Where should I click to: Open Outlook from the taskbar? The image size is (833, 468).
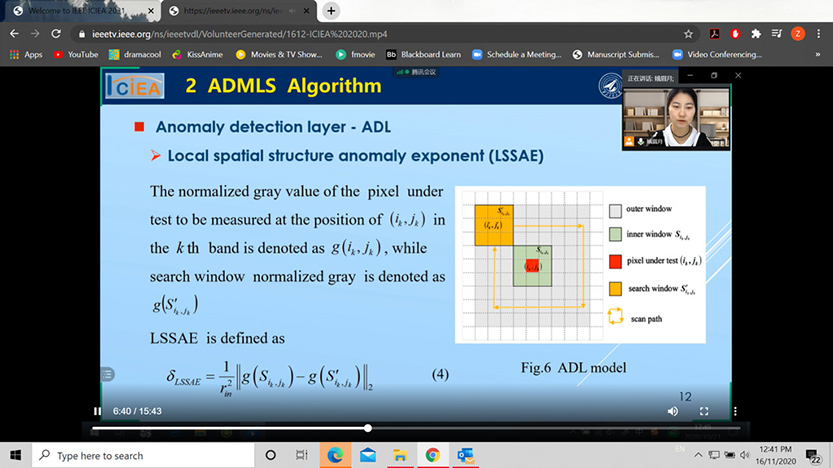point(465,455)
